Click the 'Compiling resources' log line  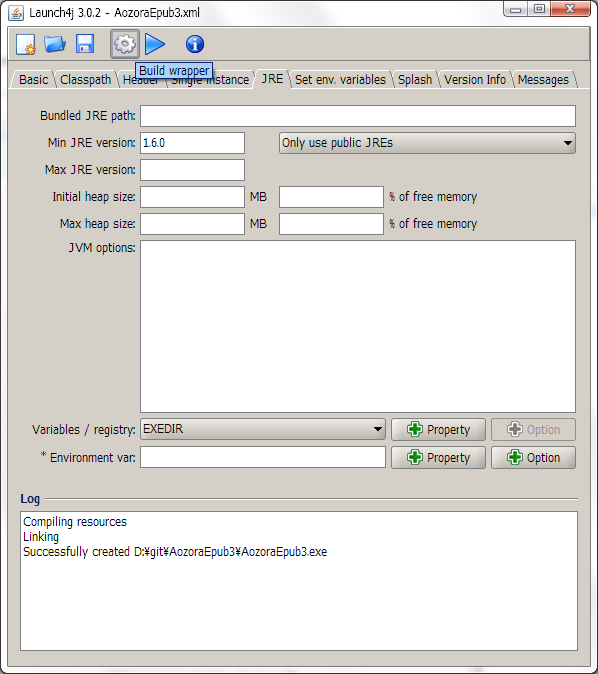pos(75,522)
